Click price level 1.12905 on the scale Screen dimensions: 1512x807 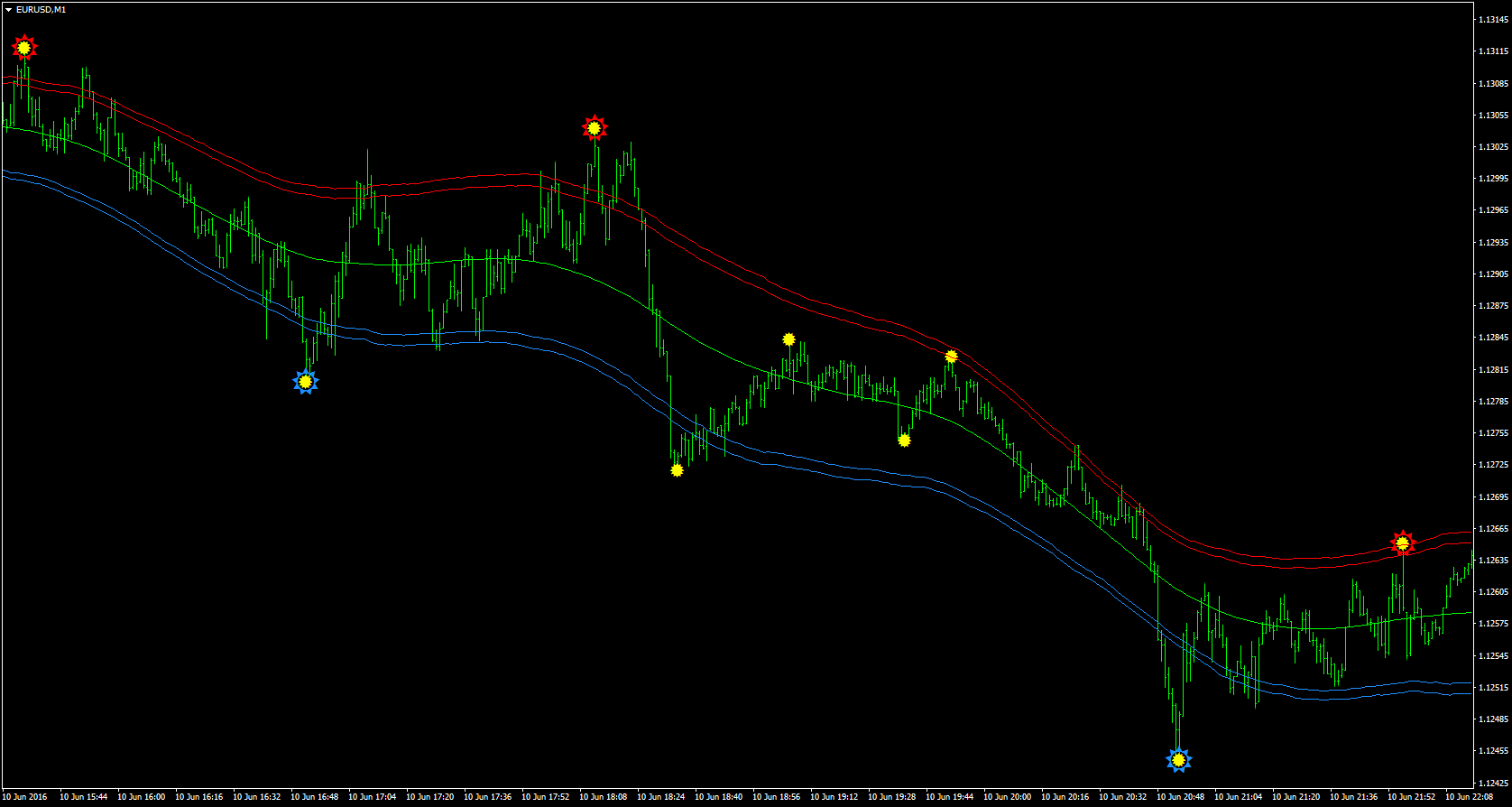pyautogui.click(x=1493, y=274)
